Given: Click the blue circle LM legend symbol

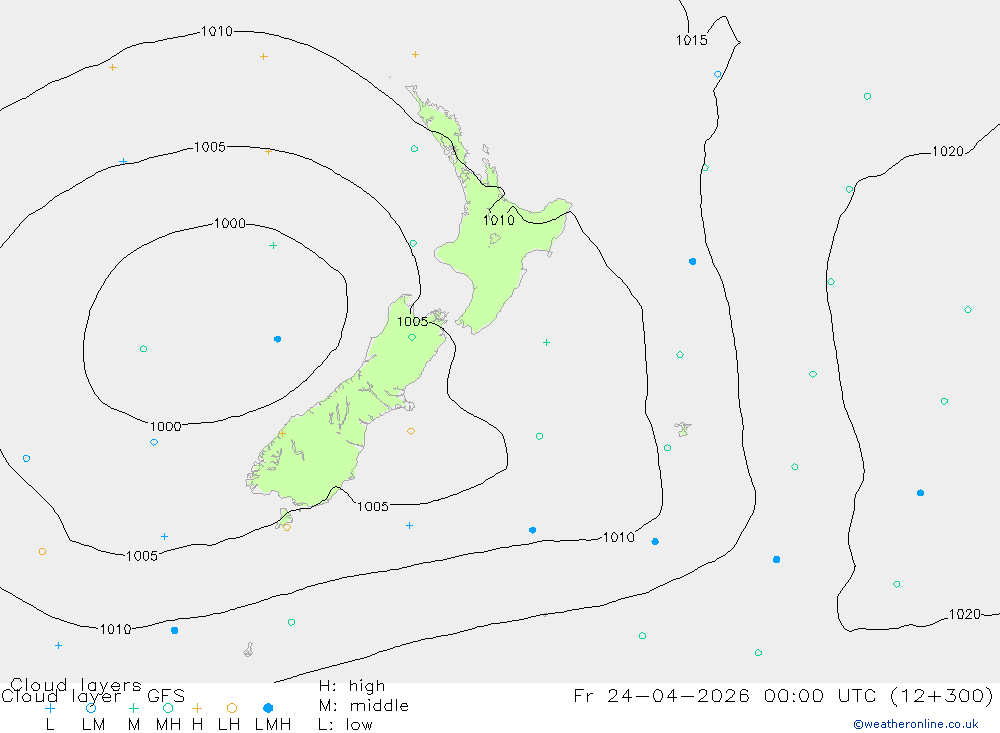Looking at the screenshot, I should [x=91, y=708].
